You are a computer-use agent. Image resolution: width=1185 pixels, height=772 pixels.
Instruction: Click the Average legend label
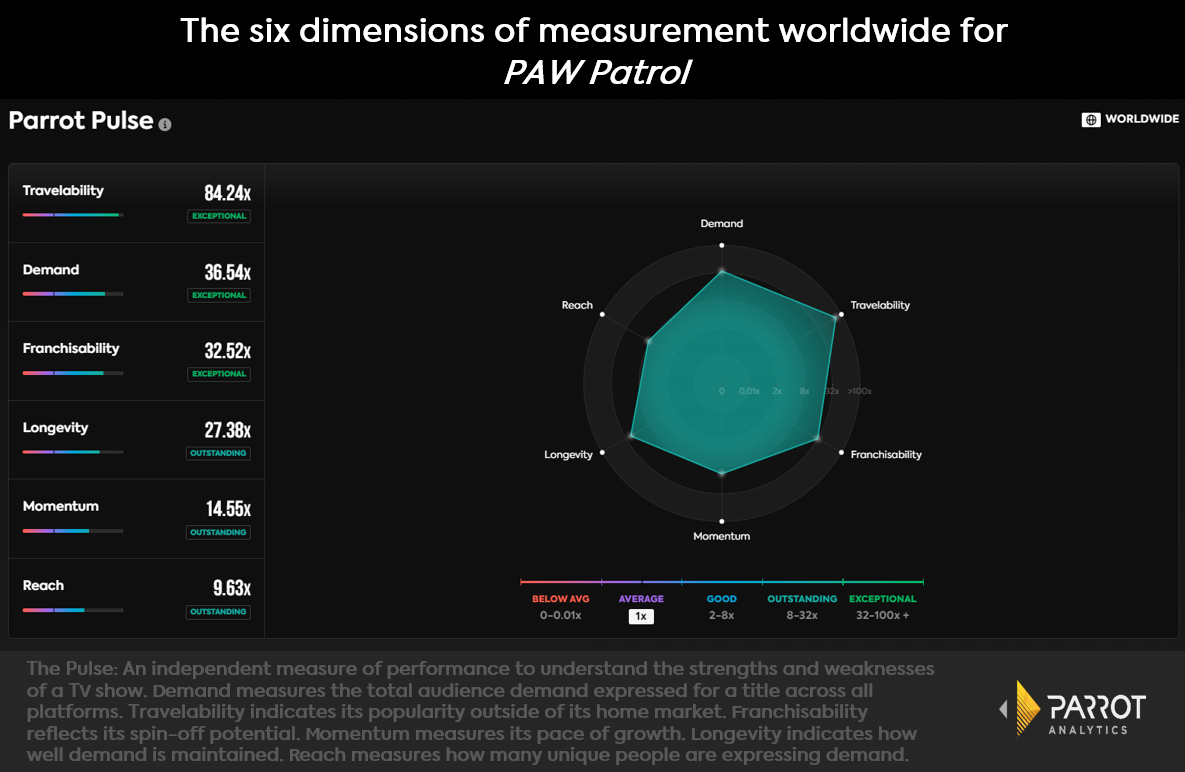click(x=641, y=599)
